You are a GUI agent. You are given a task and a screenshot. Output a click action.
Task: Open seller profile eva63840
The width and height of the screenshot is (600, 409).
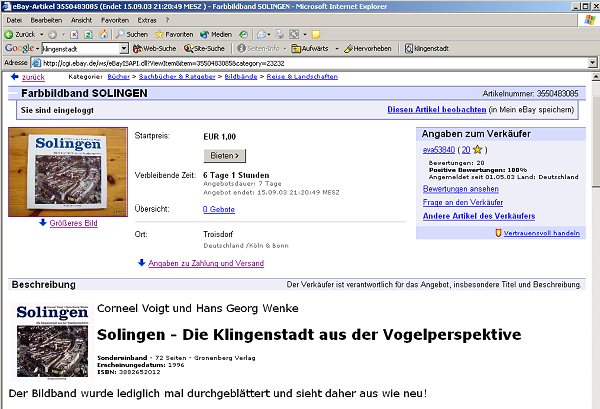click(439, 150)
